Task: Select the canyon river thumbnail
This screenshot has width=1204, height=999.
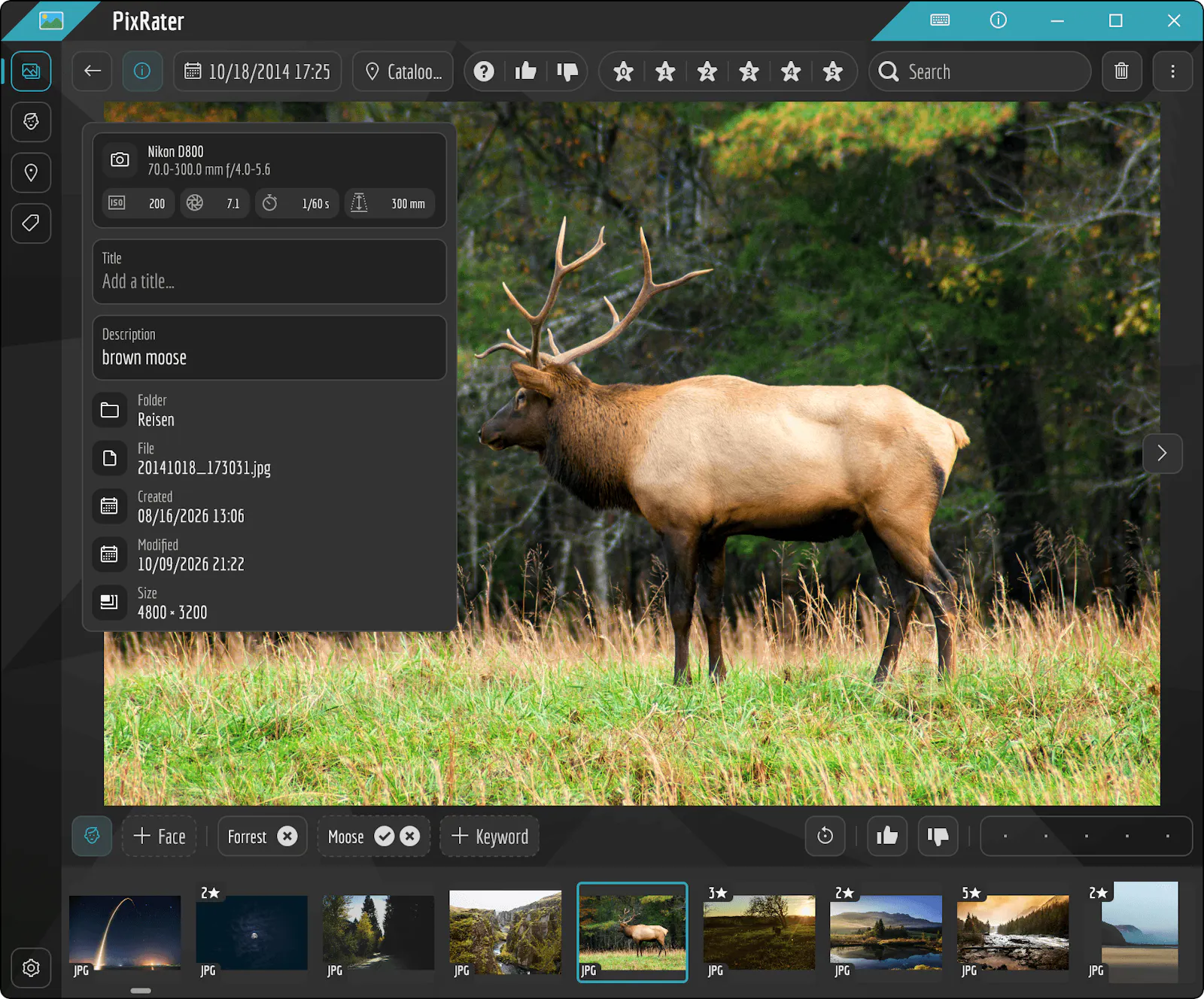Action: point(506,933)
